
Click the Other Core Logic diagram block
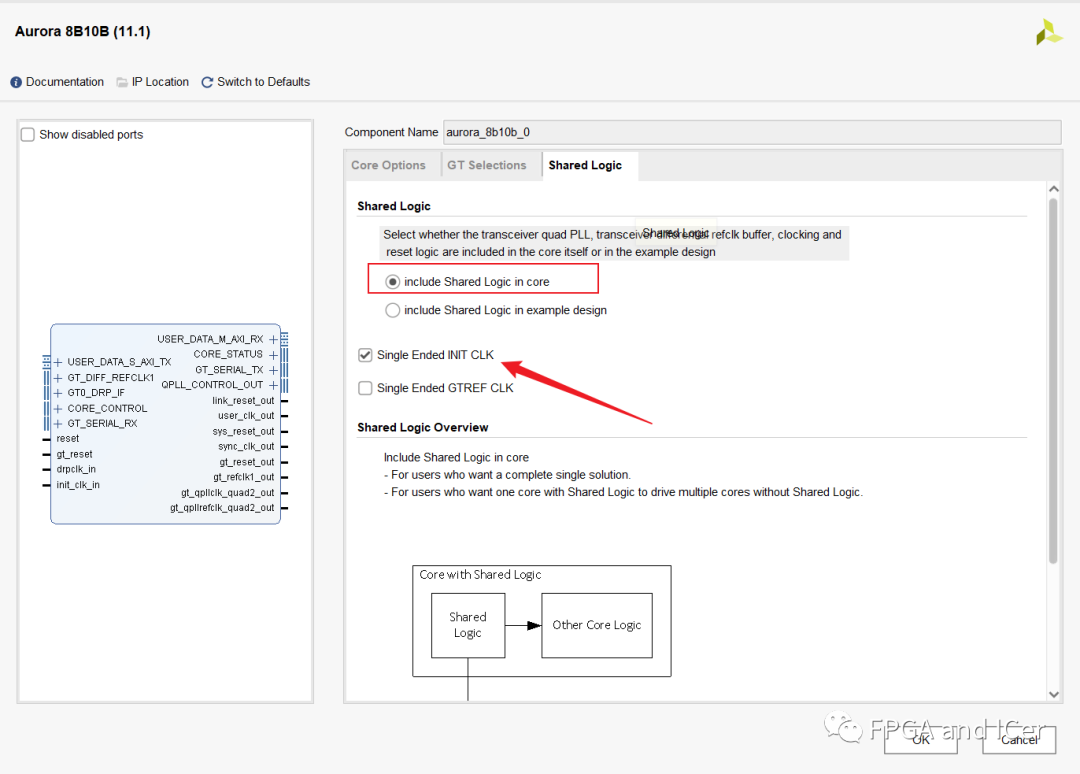click(596, 625)
